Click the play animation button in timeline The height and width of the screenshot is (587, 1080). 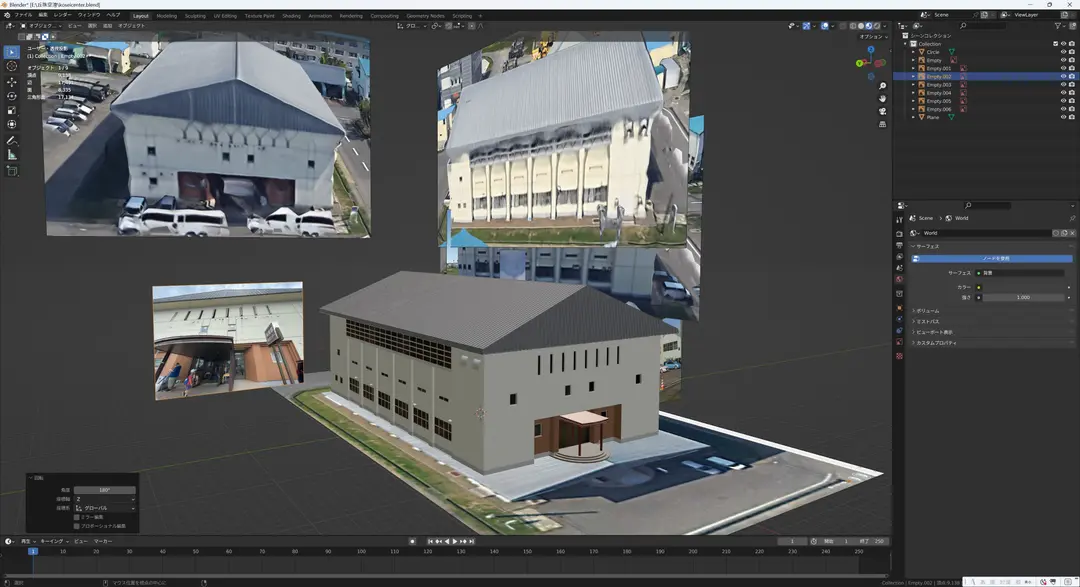pos(455,542)
